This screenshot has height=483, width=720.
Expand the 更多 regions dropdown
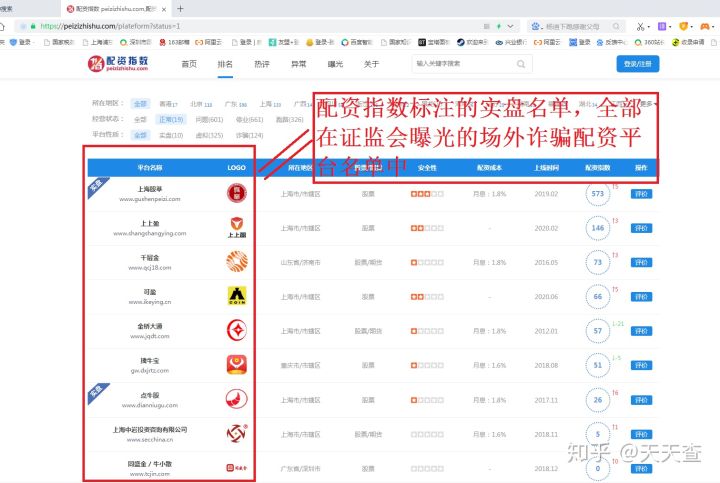pos(648,104)
